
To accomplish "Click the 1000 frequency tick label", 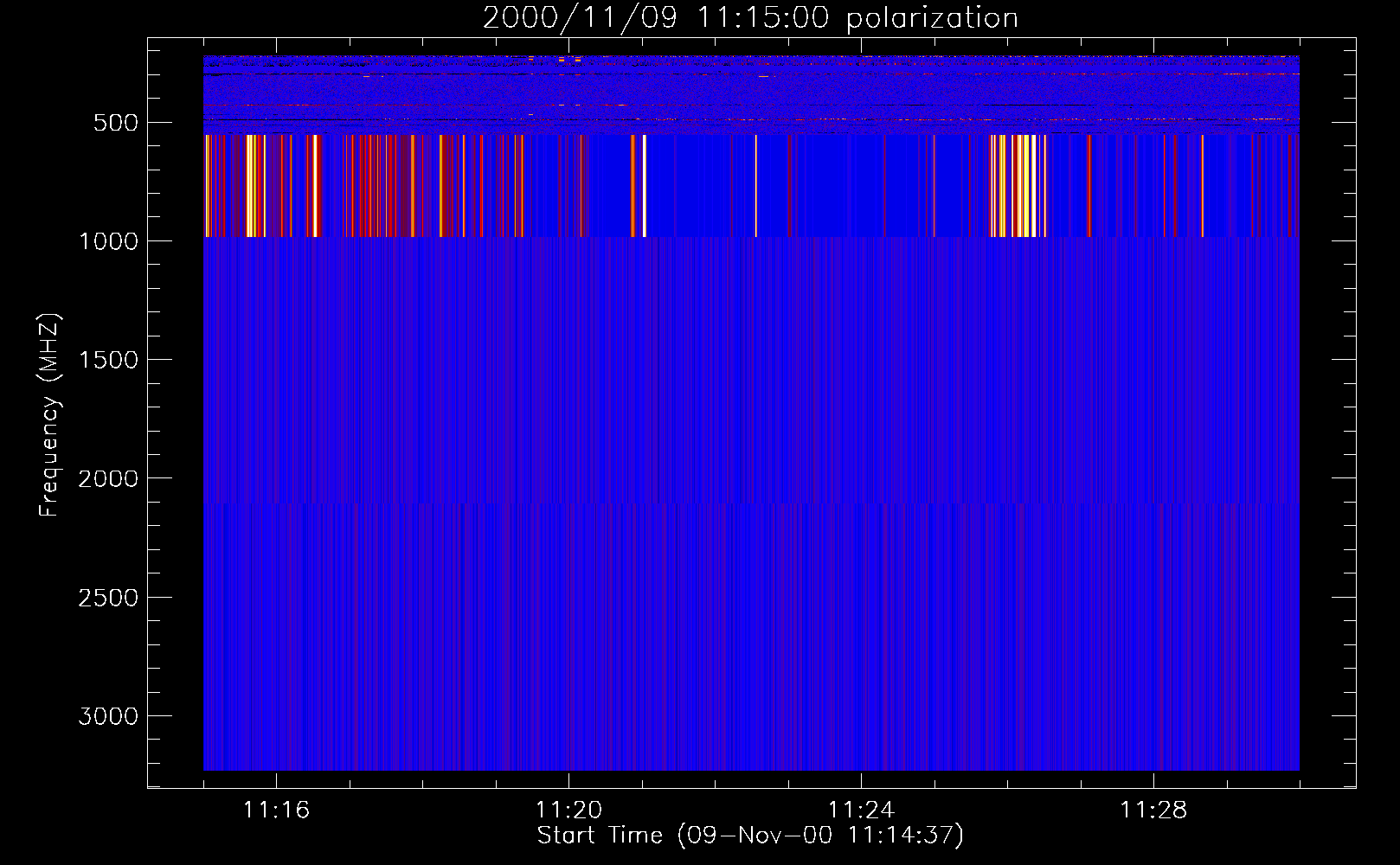I will click(108, 241).
